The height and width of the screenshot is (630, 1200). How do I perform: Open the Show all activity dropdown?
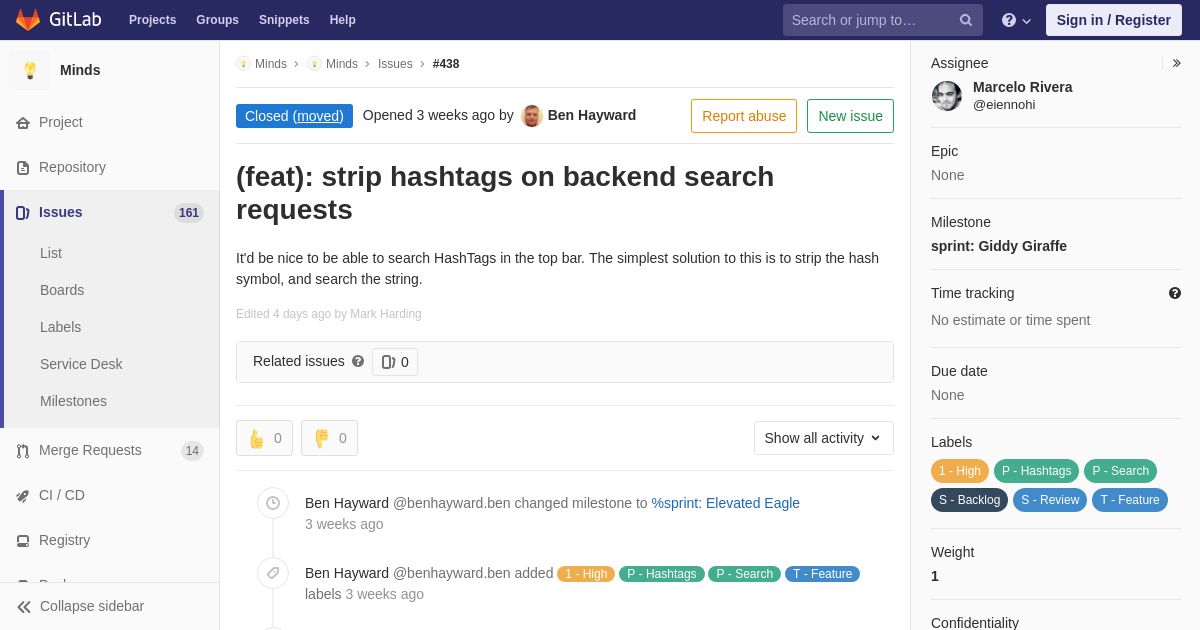[823, 438]
